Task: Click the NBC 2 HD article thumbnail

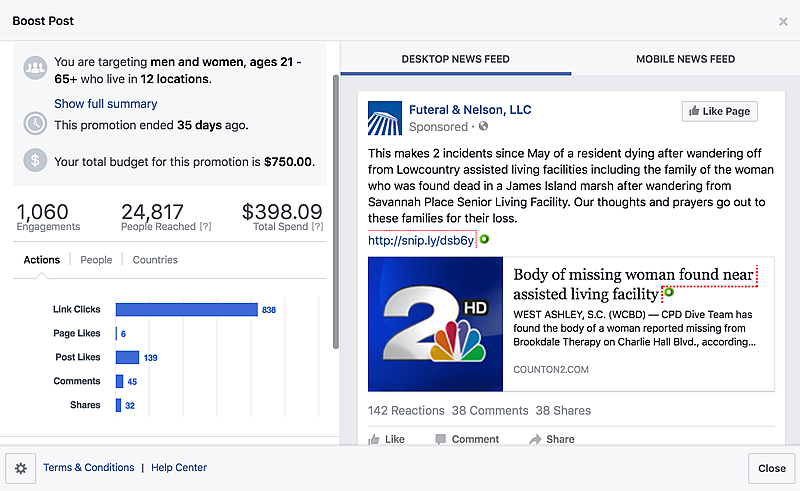Action: 435,324
